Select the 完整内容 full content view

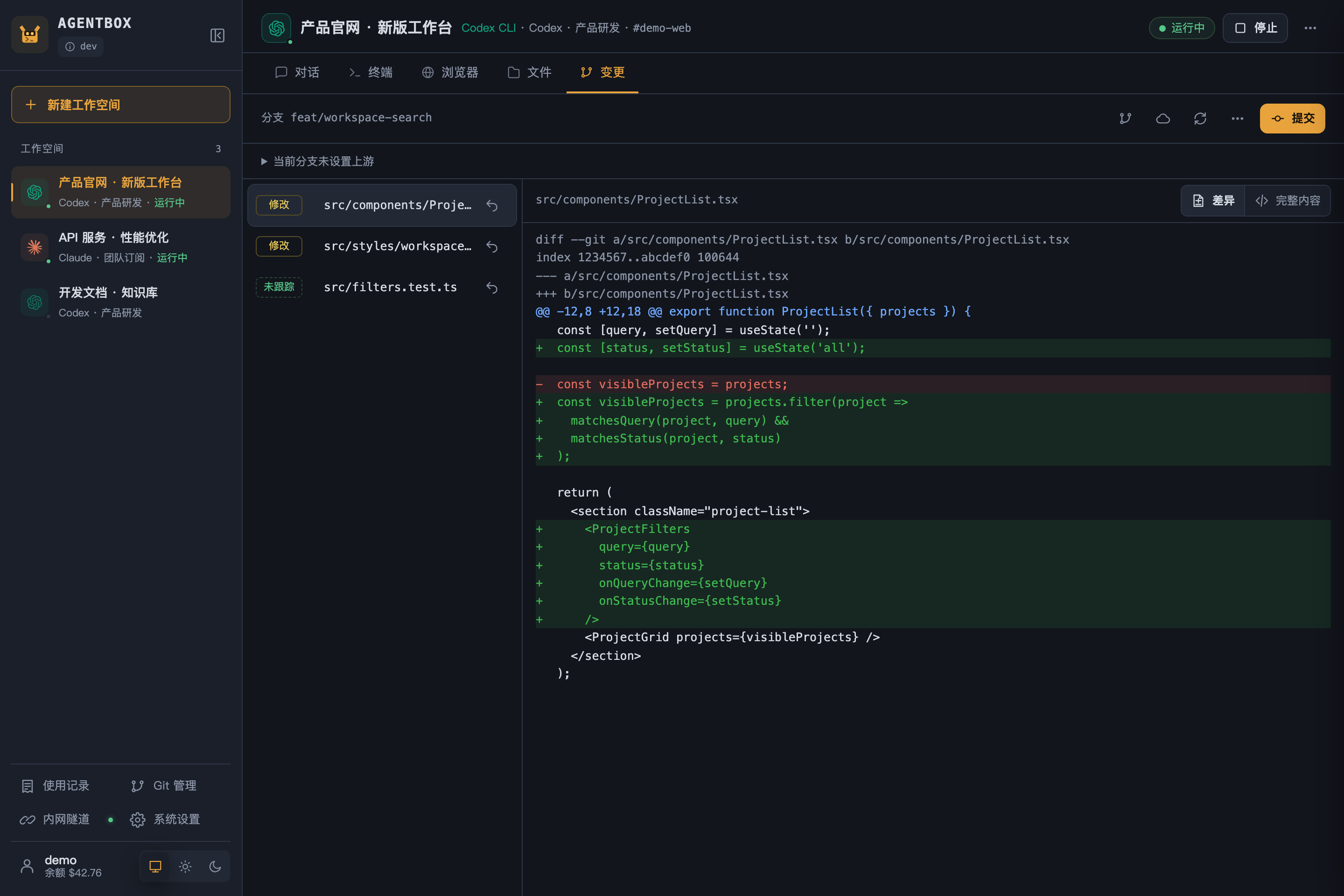1288,201
